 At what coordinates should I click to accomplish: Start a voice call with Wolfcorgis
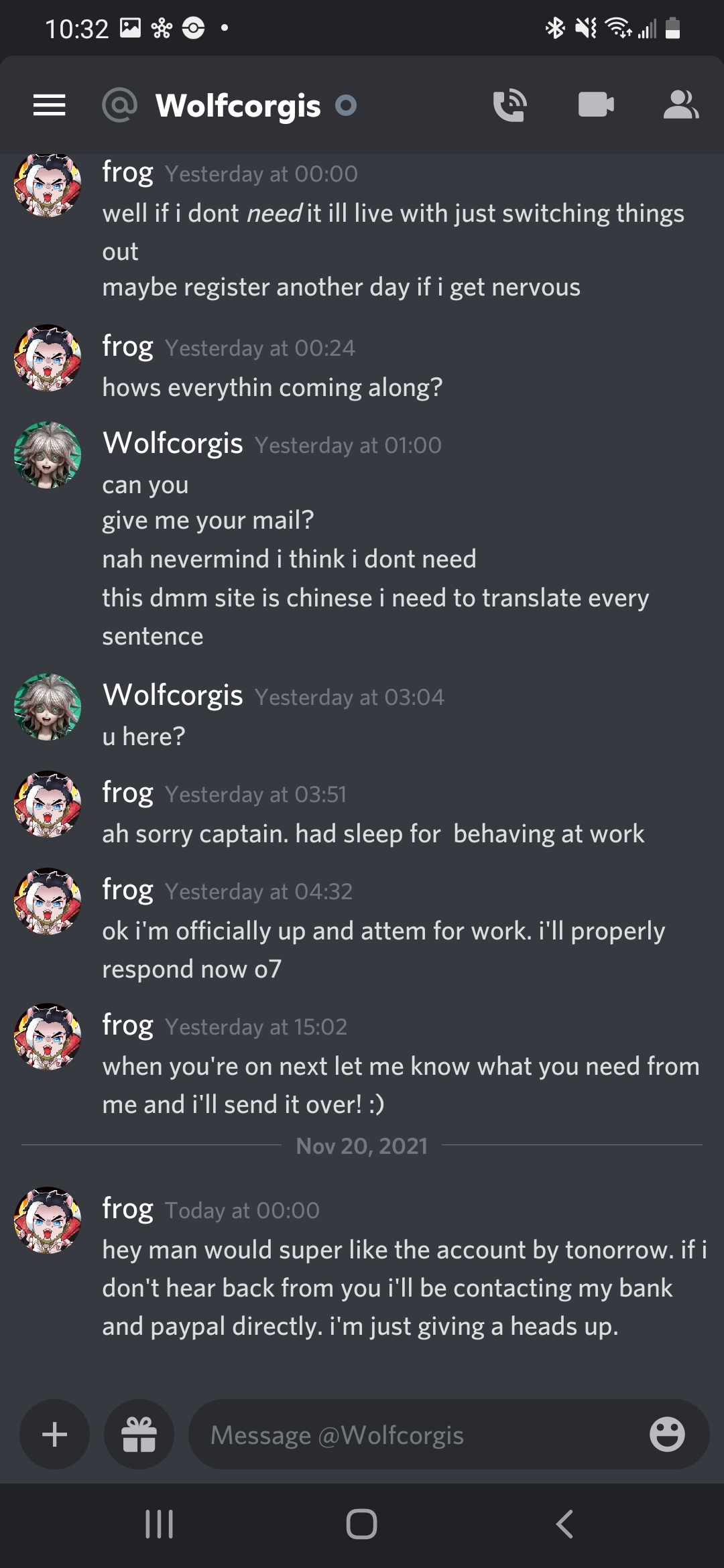point(509,105)
